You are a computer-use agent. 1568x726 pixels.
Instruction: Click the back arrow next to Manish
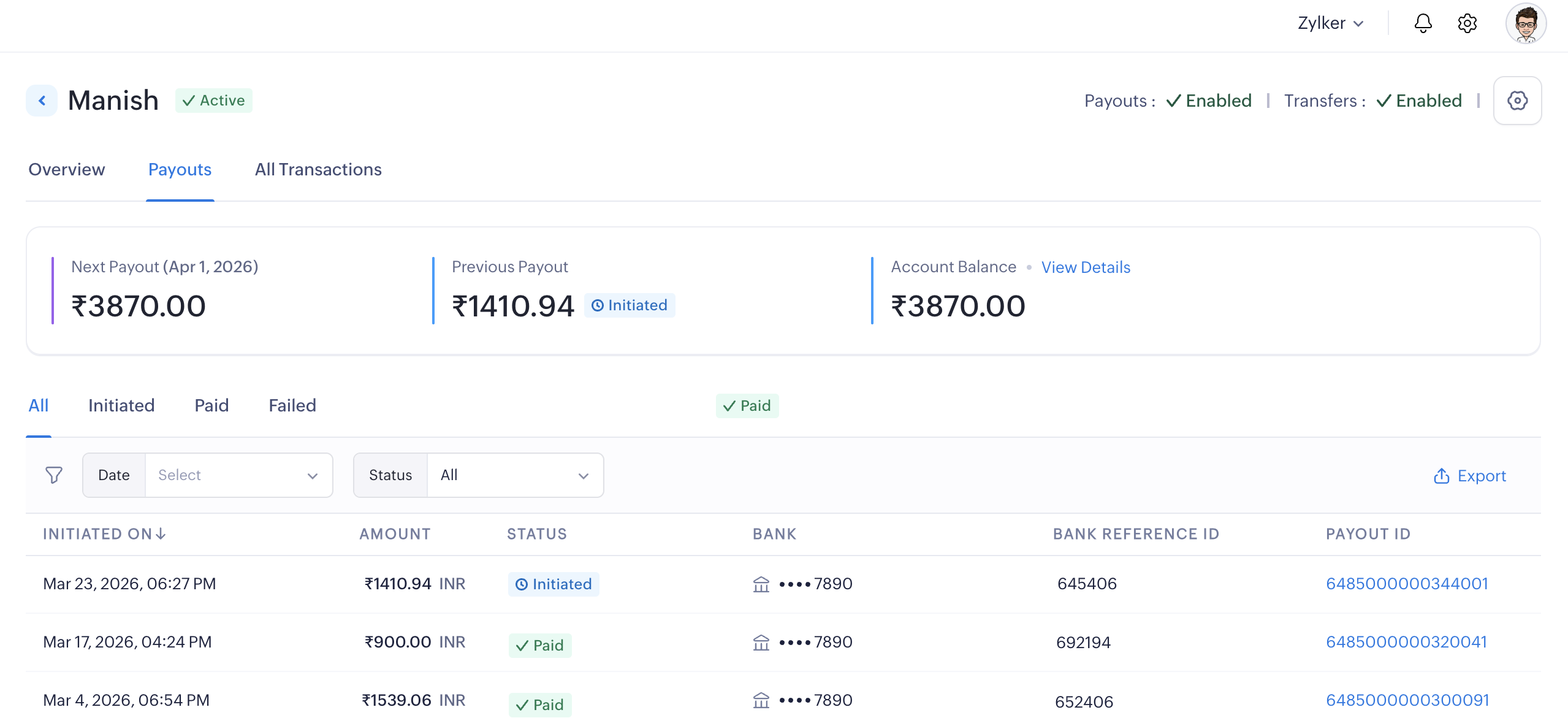[42, 101]
